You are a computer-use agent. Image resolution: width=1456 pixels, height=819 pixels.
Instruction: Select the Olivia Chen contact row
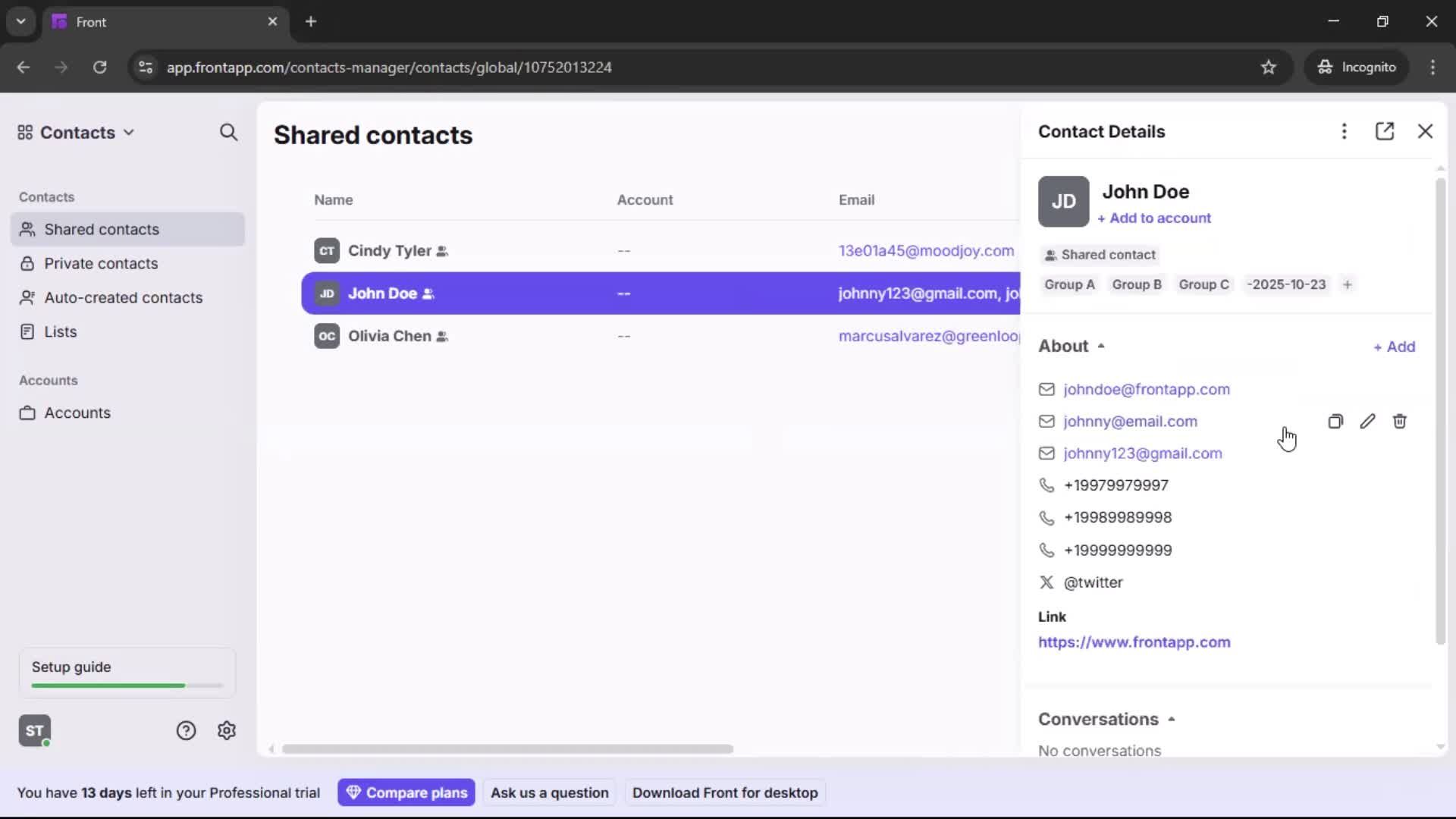pyautogui.click(x=391, y=336)
